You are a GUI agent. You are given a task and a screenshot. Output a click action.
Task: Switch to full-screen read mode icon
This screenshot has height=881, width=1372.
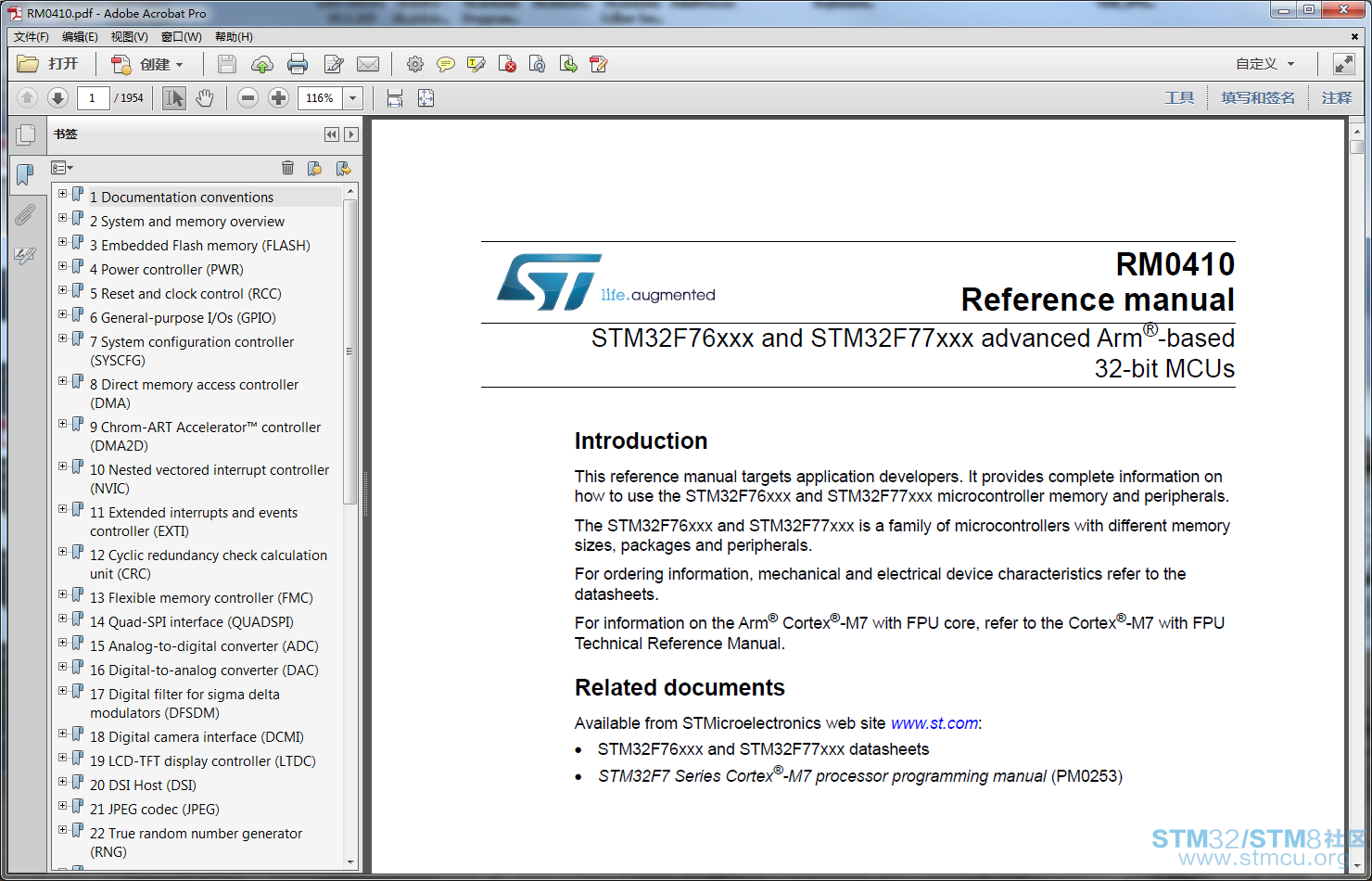tap(1344, 64)
